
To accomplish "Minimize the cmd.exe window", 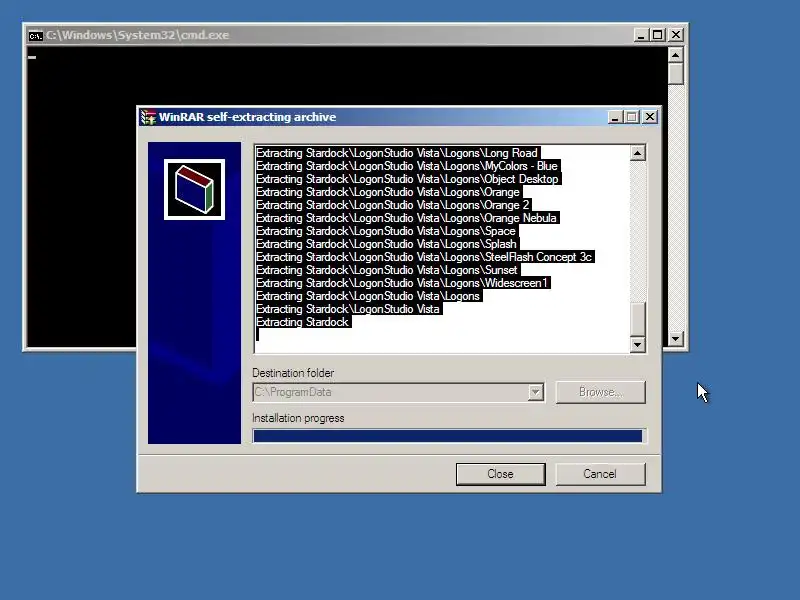I will click(x=641, y=35).
